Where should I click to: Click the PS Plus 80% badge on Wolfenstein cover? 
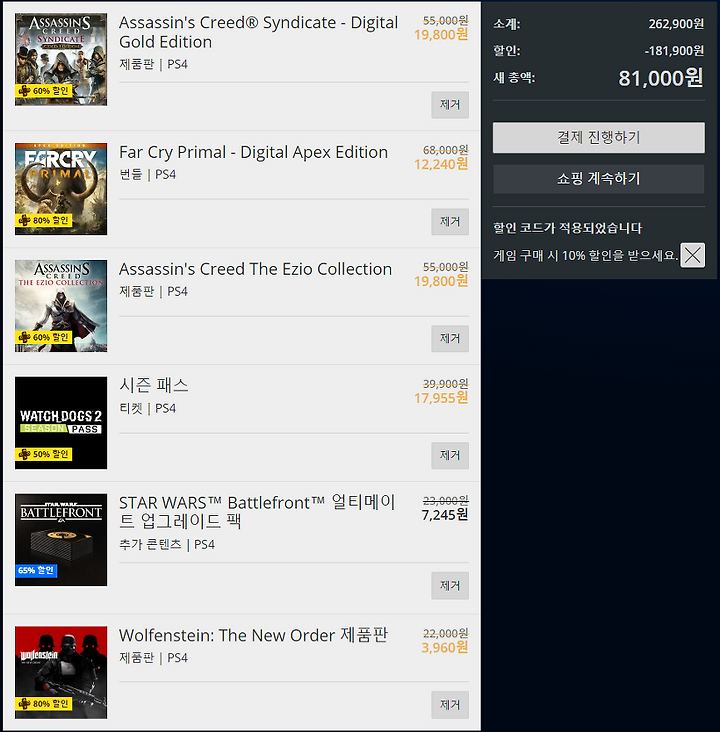point(44,704)
